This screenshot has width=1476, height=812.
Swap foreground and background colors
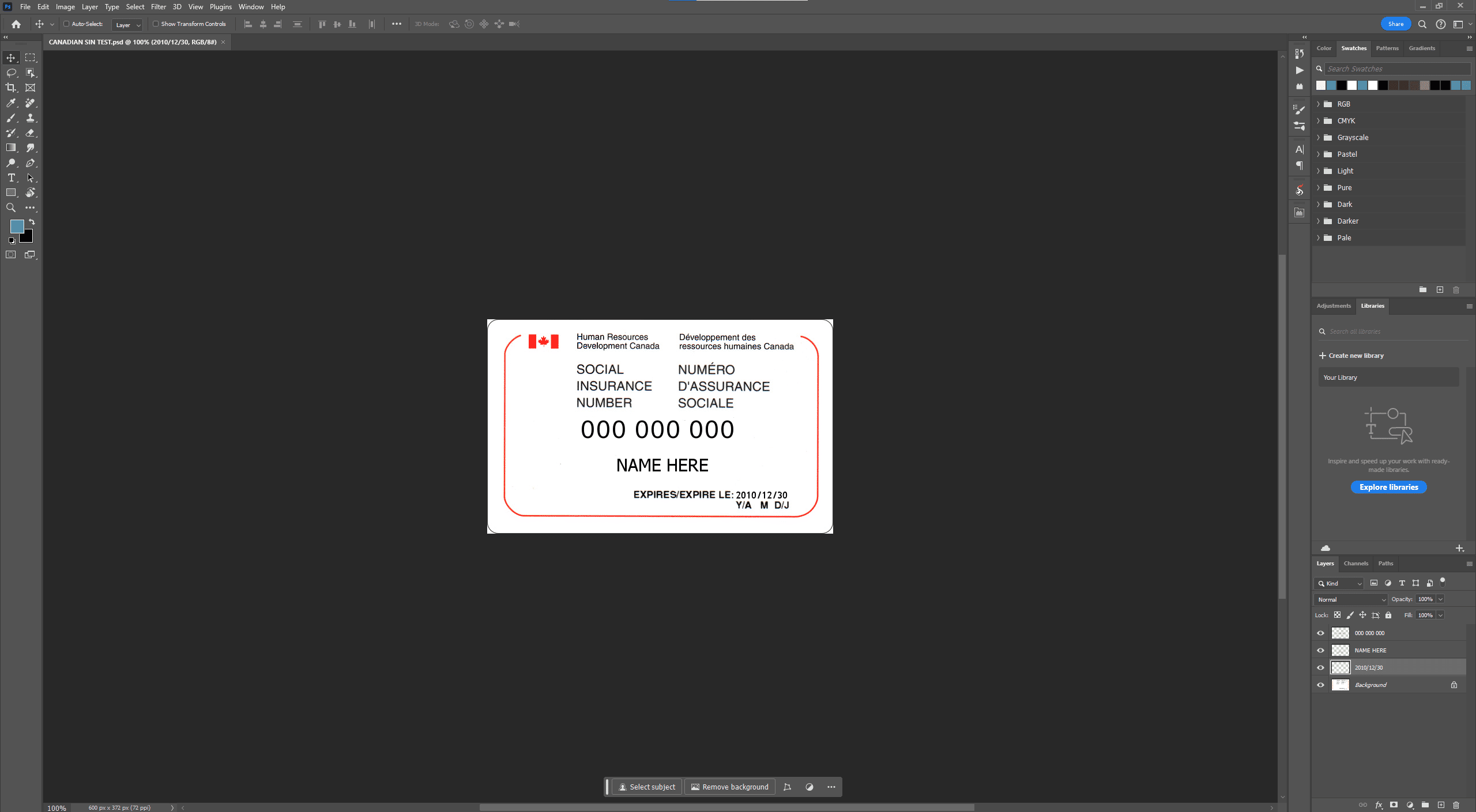[x=32, y=222]
